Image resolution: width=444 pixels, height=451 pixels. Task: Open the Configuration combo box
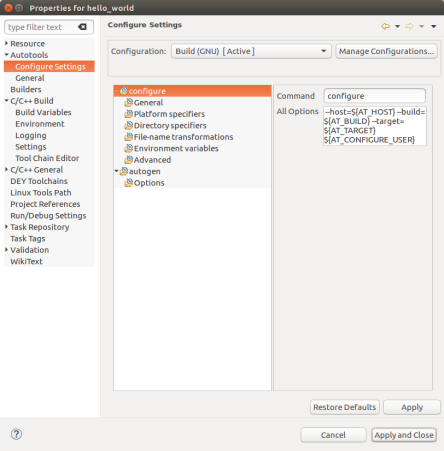251,51
